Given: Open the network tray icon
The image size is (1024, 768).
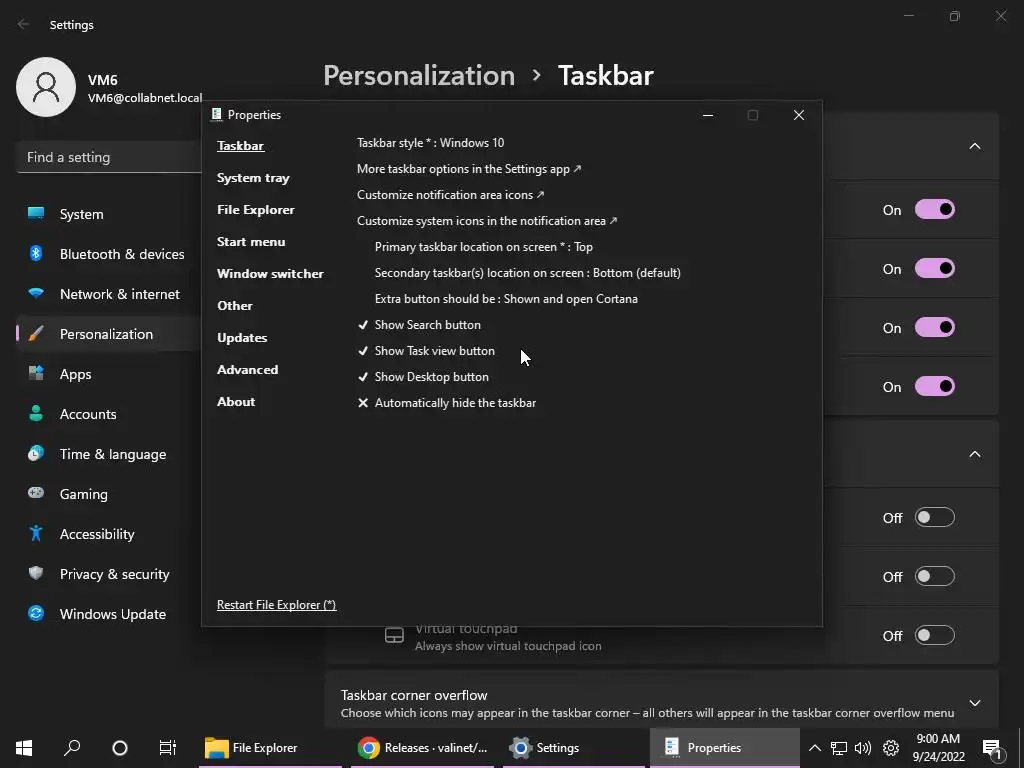Looking at the screenshot, I should click(x=839, y=748).
